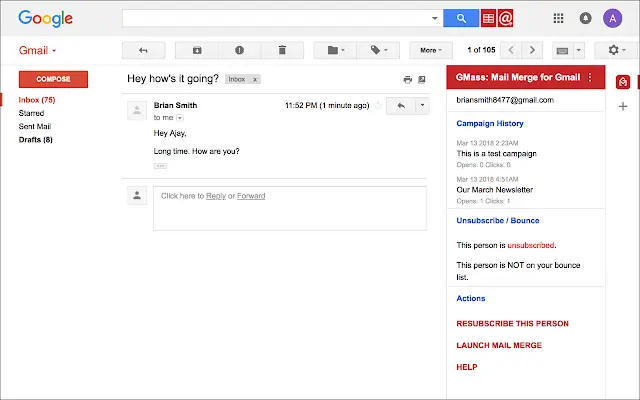Star the message from Brian Smith

click(378, 106)
